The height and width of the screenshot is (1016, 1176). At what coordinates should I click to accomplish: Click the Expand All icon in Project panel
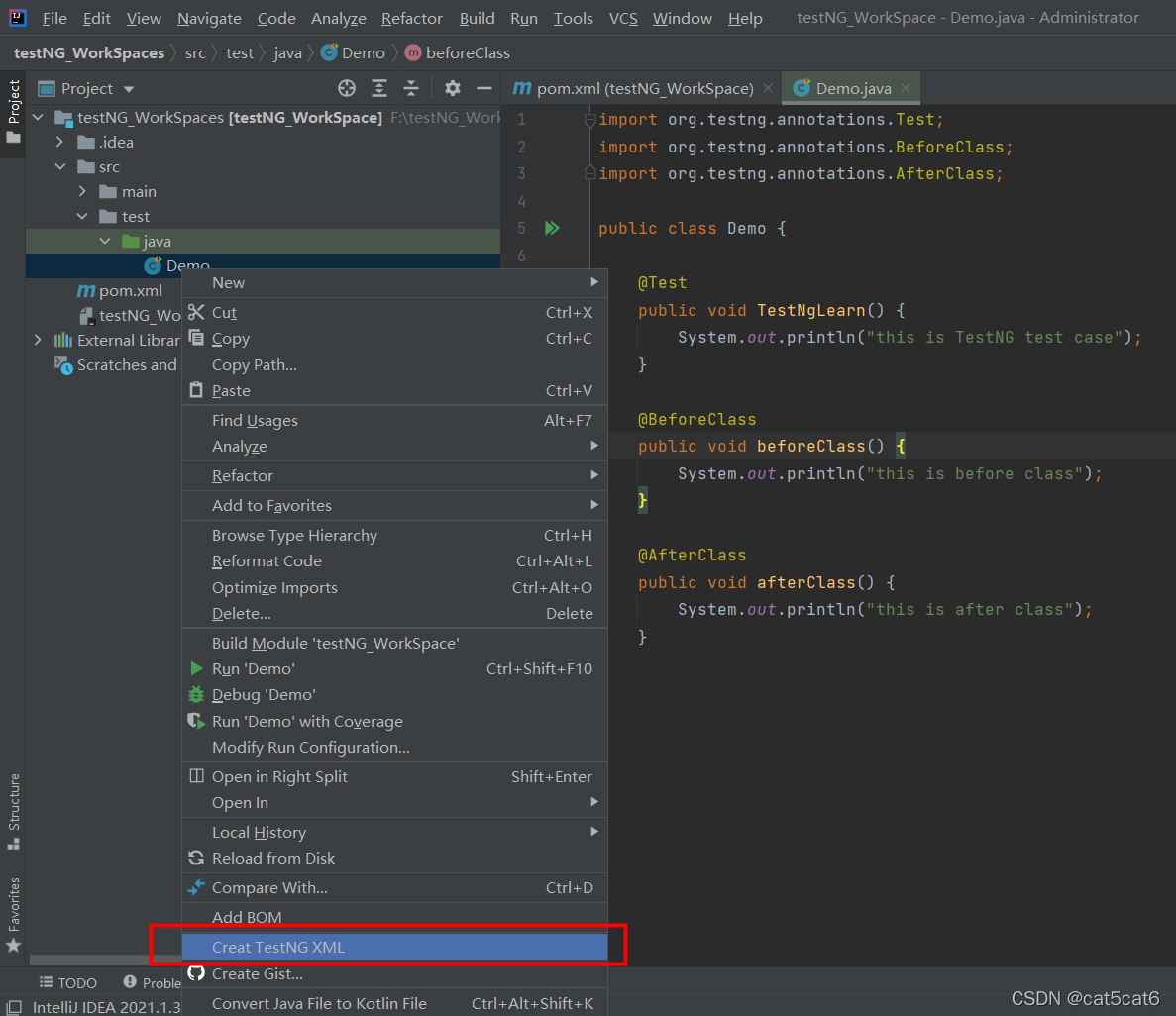(x=379, y=88)
